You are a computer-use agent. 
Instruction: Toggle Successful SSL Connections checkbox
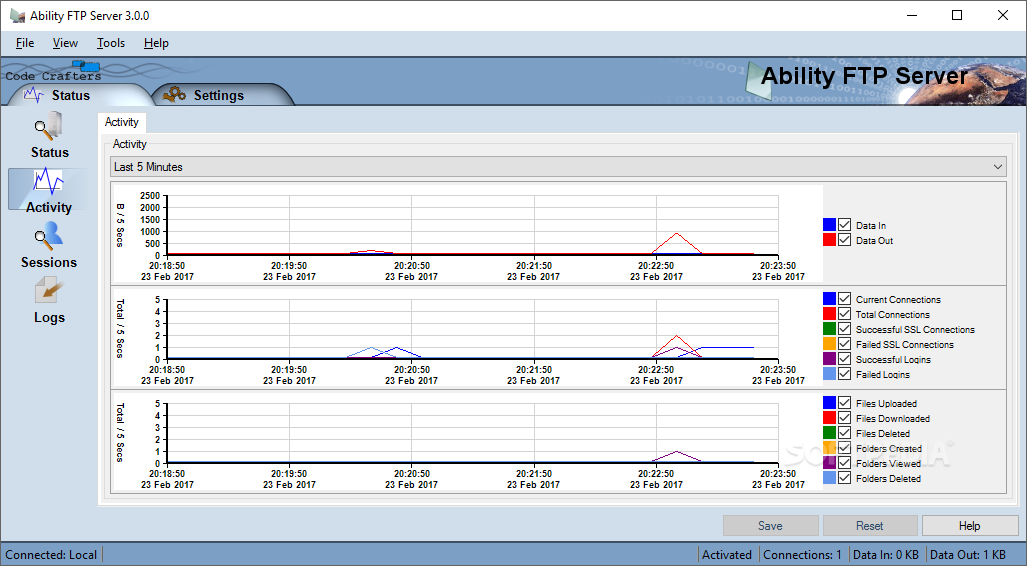[844, 329]
